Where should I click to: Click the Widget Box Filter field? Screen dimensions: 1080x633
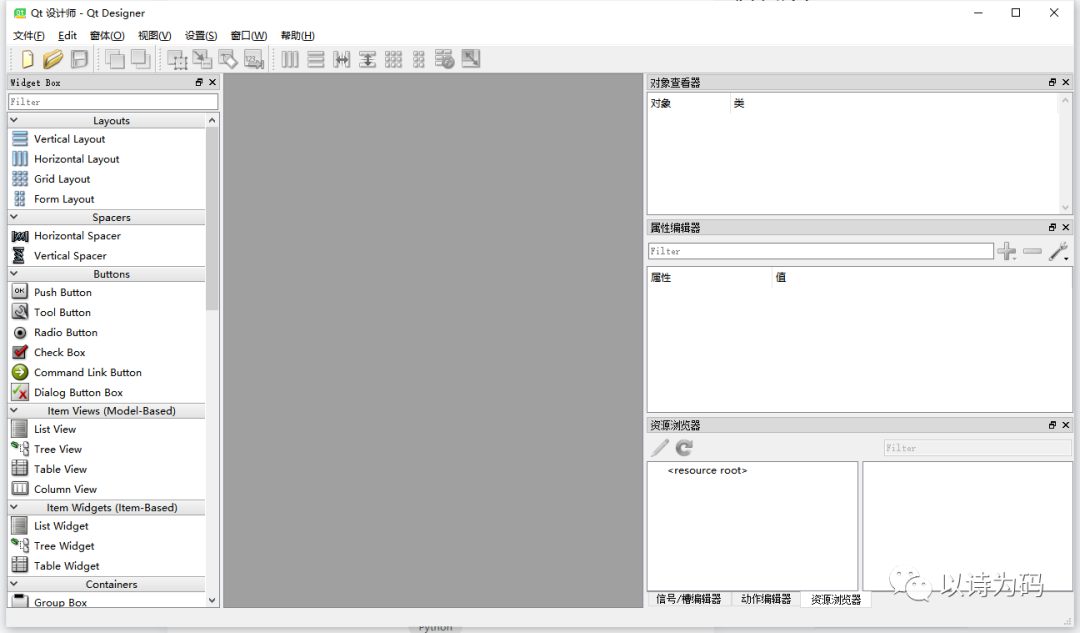(x=113, y=102)
